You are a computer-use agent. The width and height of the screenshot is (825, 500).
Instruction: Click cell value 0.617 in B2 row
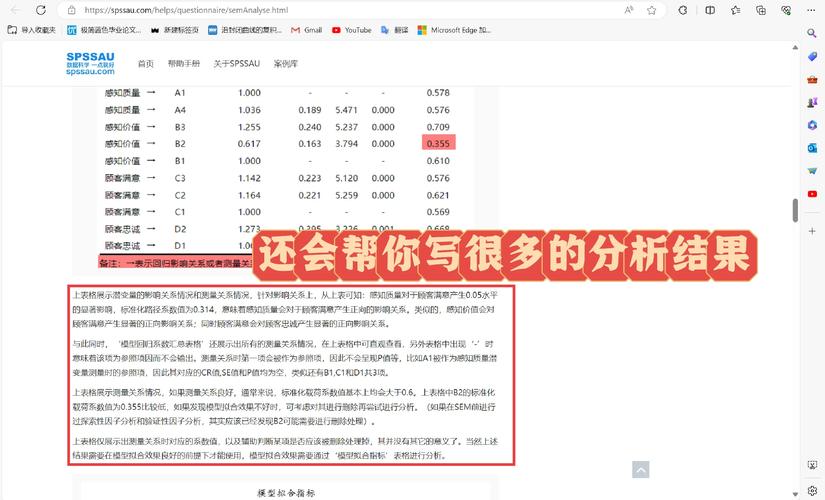249,144
